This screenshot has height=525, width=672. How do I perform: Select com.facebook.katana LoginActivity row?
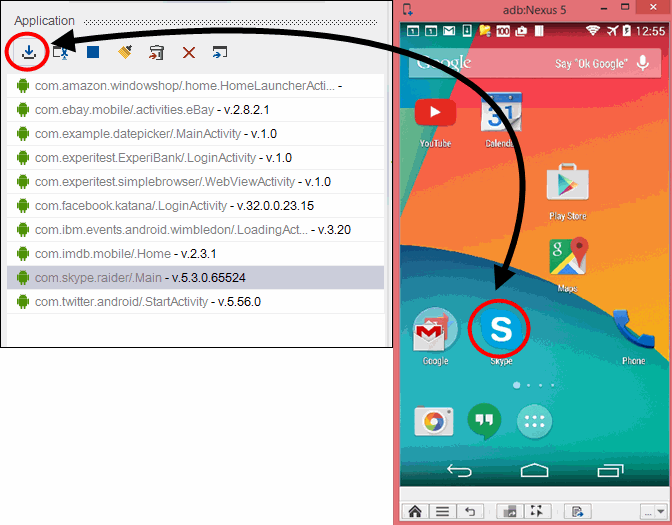[x=195, y=206]
